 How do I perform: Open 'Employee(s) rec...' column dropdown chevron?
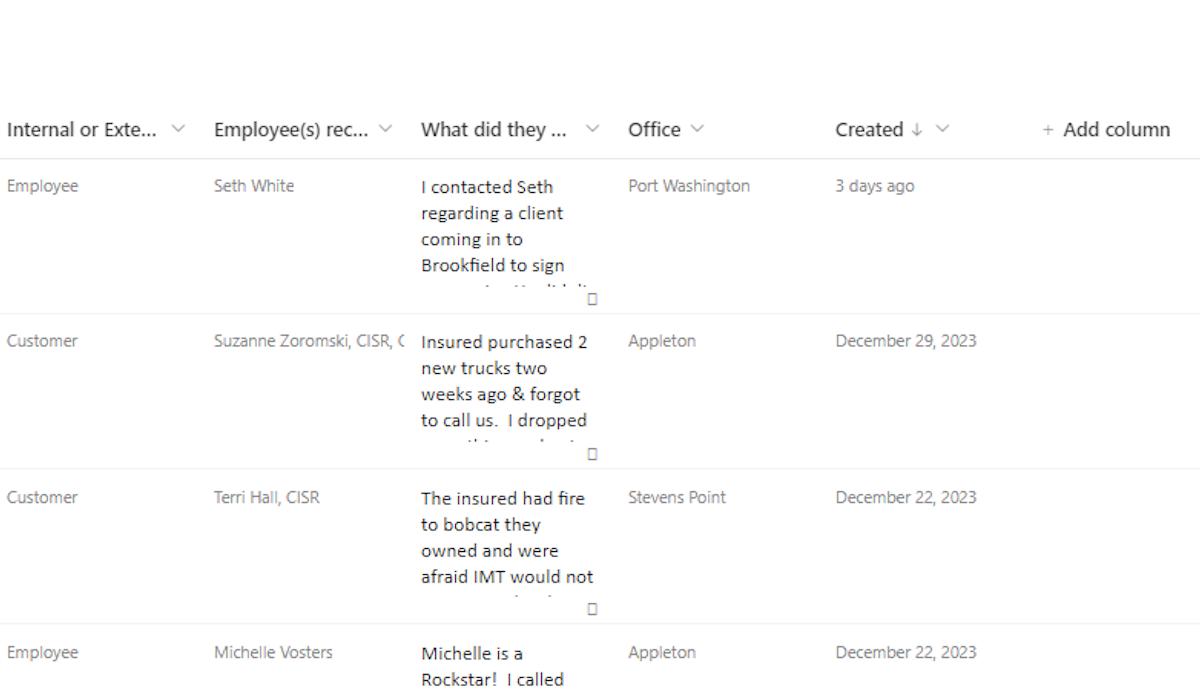tap(385, 129)
